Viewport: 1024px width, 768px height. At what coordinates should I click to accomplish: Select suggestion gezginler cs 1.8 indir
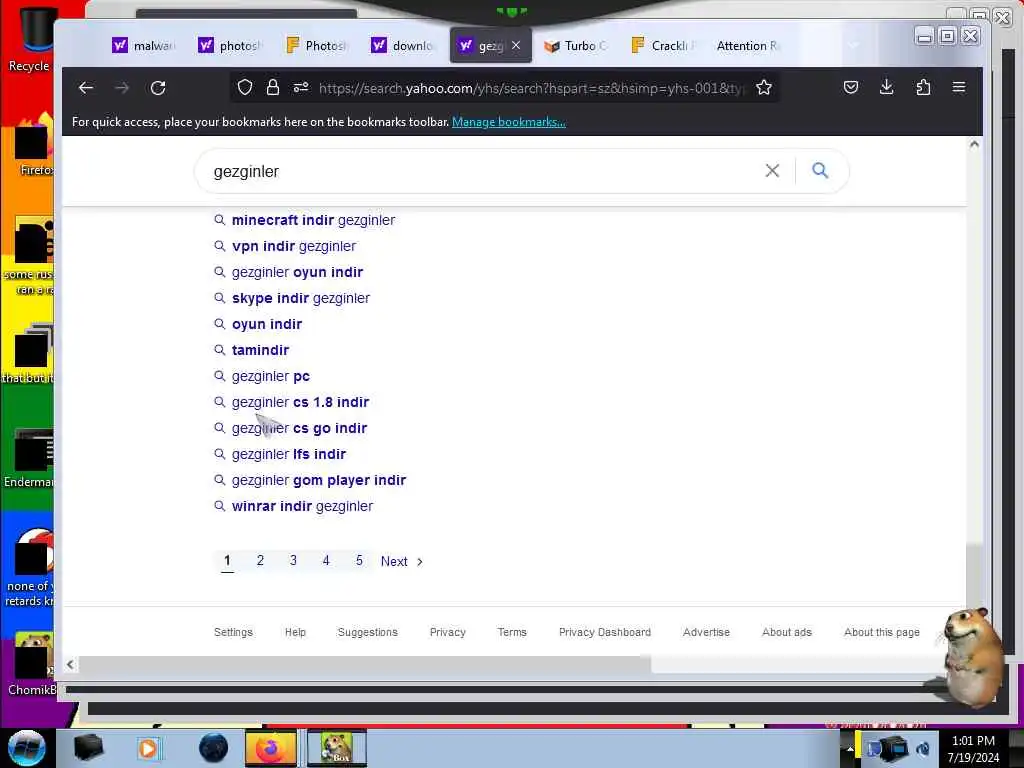click(300, 402)
